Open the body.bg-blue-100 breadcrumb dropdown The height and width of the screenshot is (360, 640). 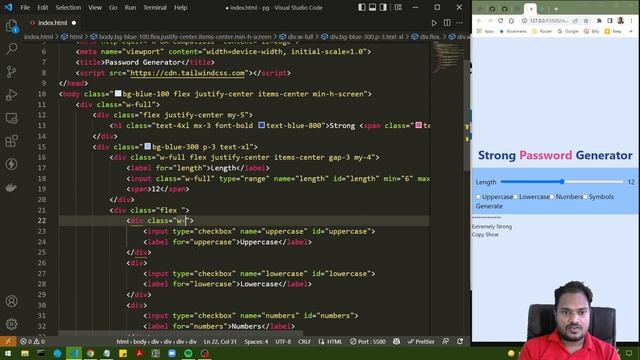coord(180,37)
